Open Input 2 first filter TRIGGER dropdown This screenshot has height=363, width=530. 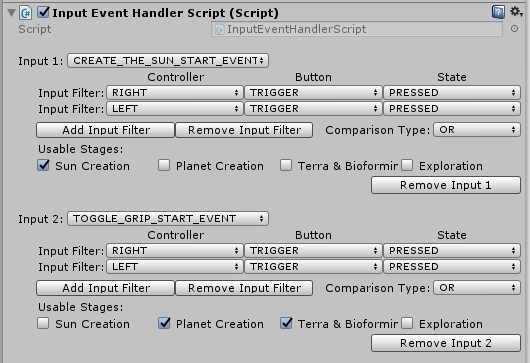point(313,250)
